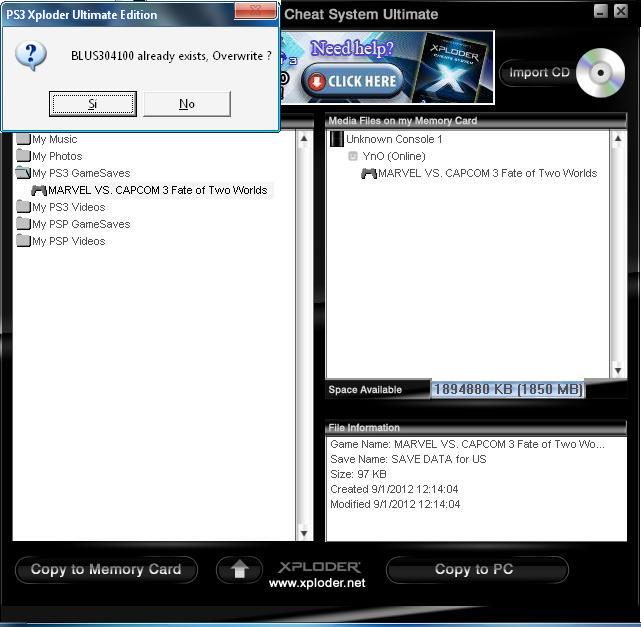
Task: Click the Media Files on my Memory Card header
Action: [476, 121]
